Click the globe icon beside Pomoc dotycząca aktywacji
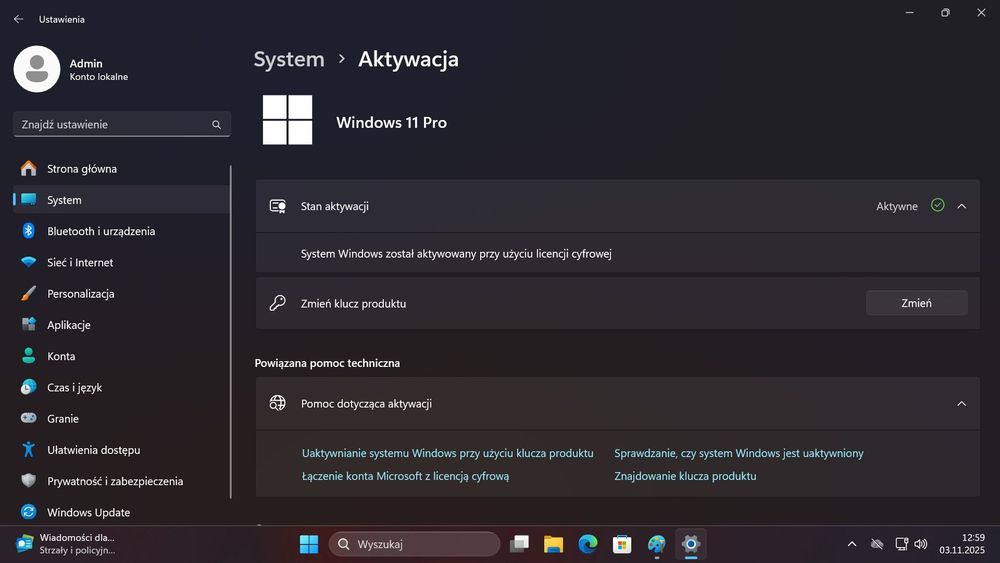This screenshot has width=1000, height=563. (277, 403)
